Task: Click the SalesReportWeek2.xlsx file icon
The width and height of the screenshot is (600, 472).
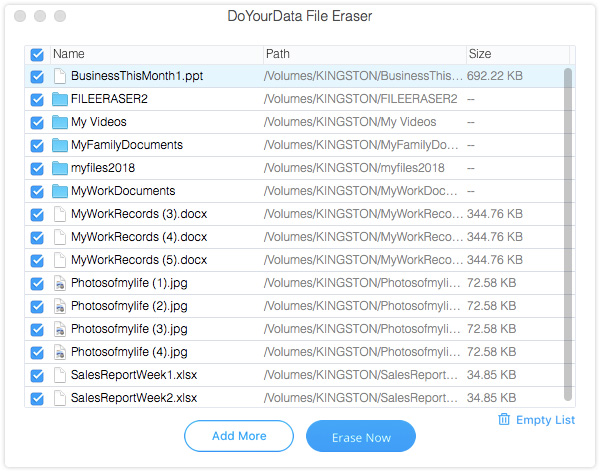Action: tap(59, 398)
